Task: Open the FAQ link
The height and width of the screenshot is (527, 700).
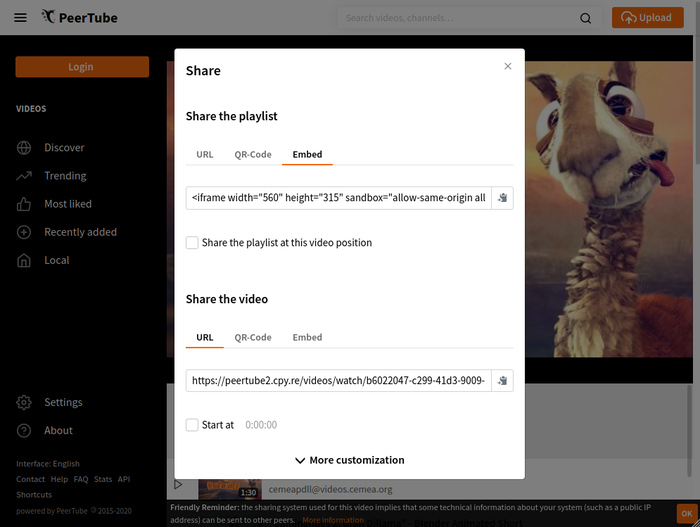Action: (x=81, y=479)
